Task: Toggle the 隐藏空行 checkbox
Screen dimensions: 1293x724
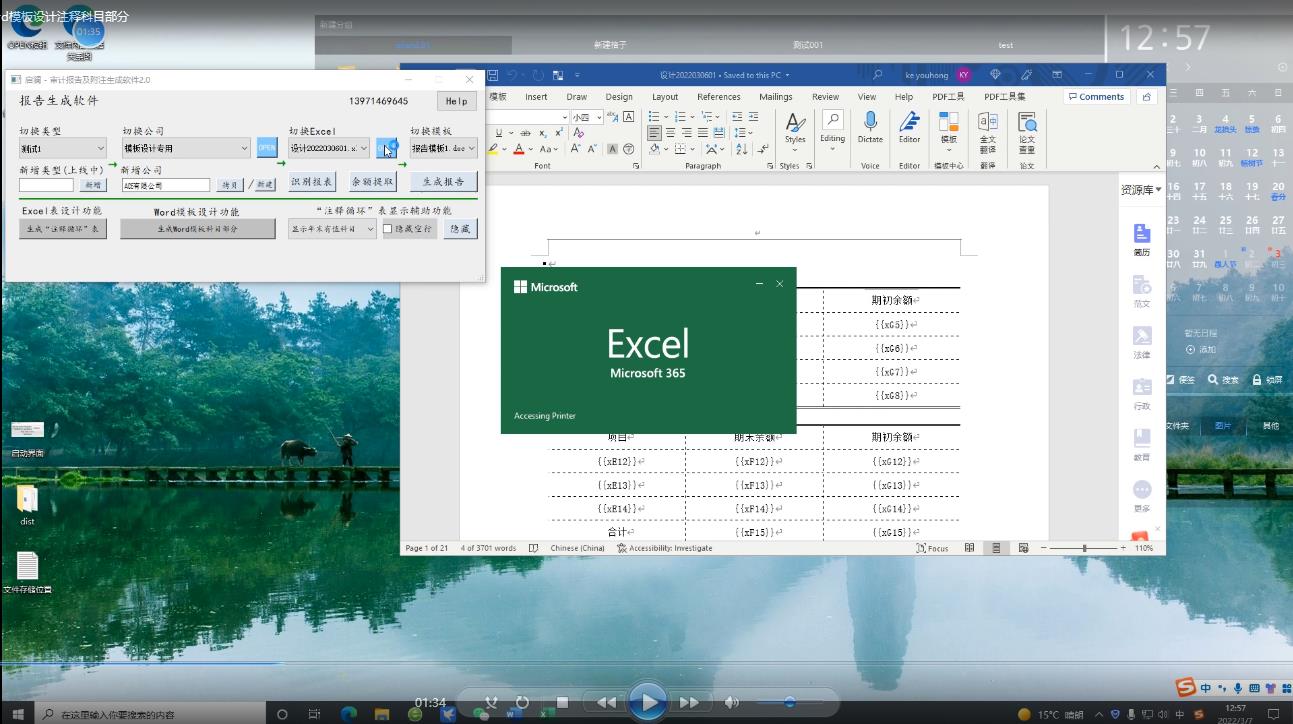Action: [388, 229]
